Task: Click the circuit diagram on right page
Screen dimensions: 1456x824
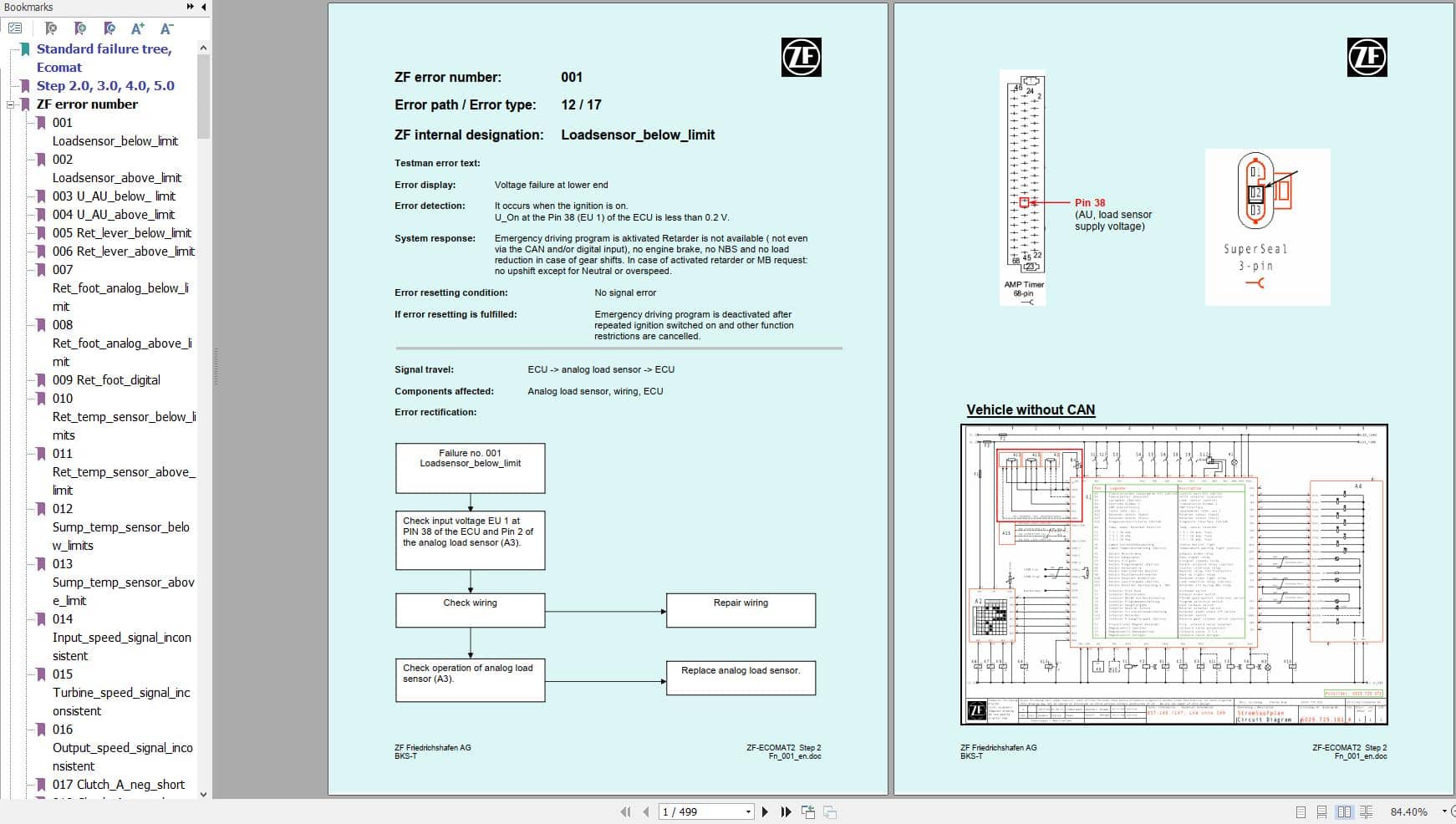Action: pyautogui.click(x=1174, y=574)
